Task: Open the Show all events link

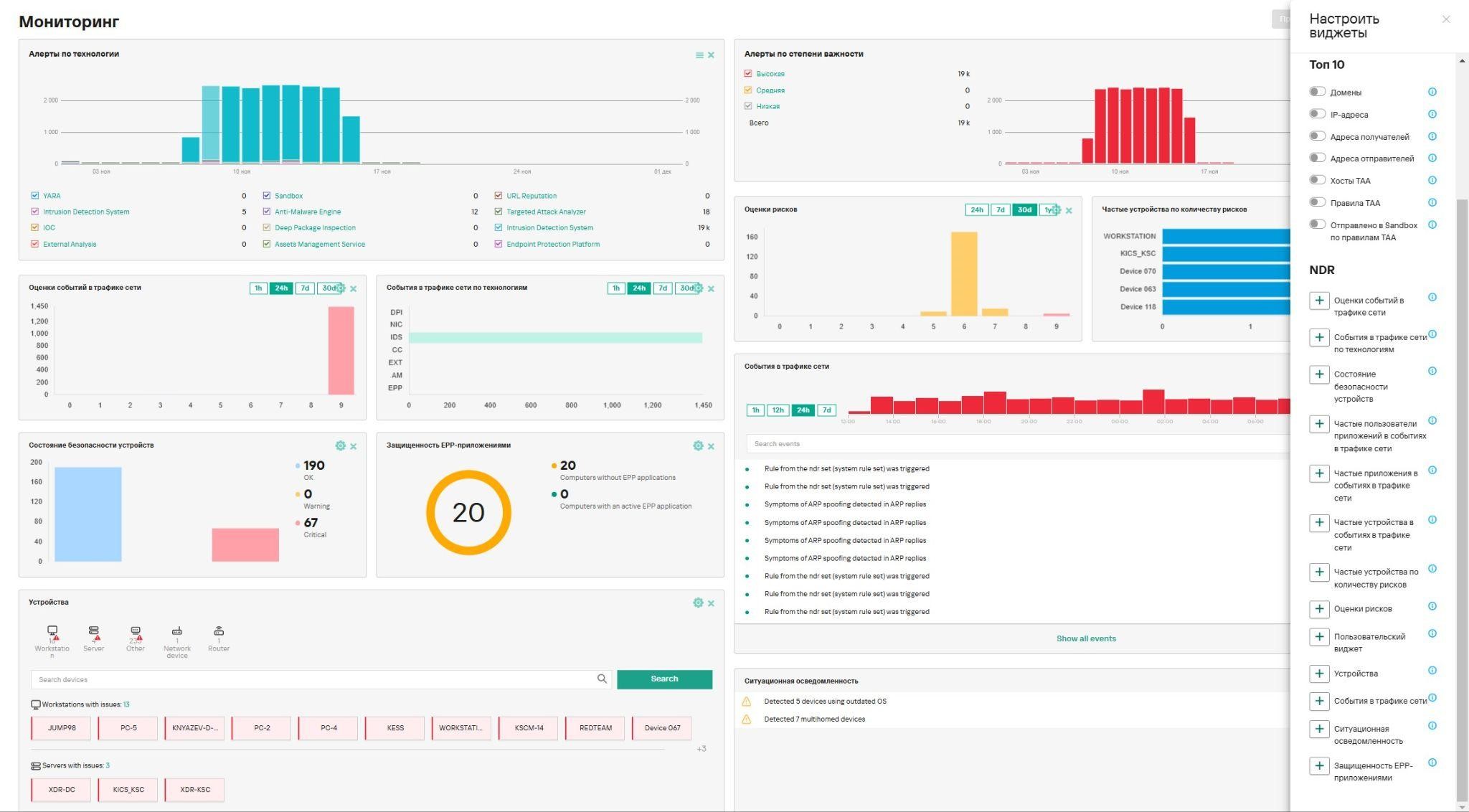Action: coord(1085,638)
